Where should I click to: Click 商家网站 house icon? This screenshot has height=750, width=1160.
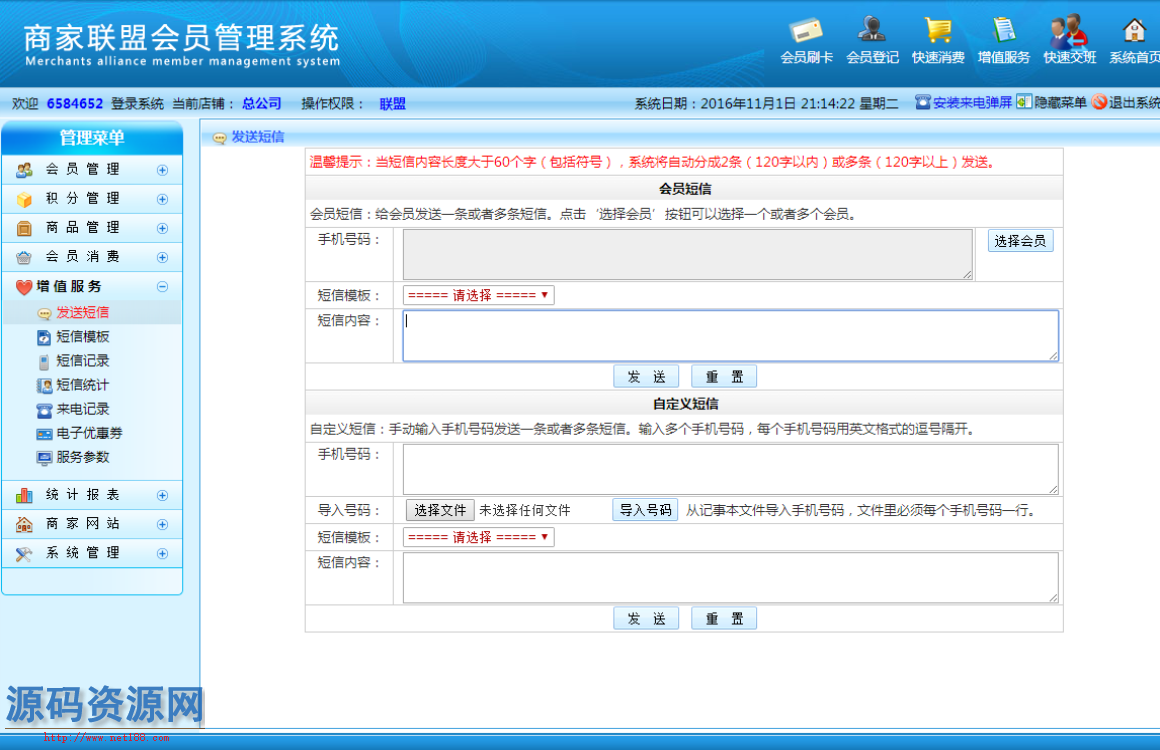pyautogui.click(x=24, y=524)
